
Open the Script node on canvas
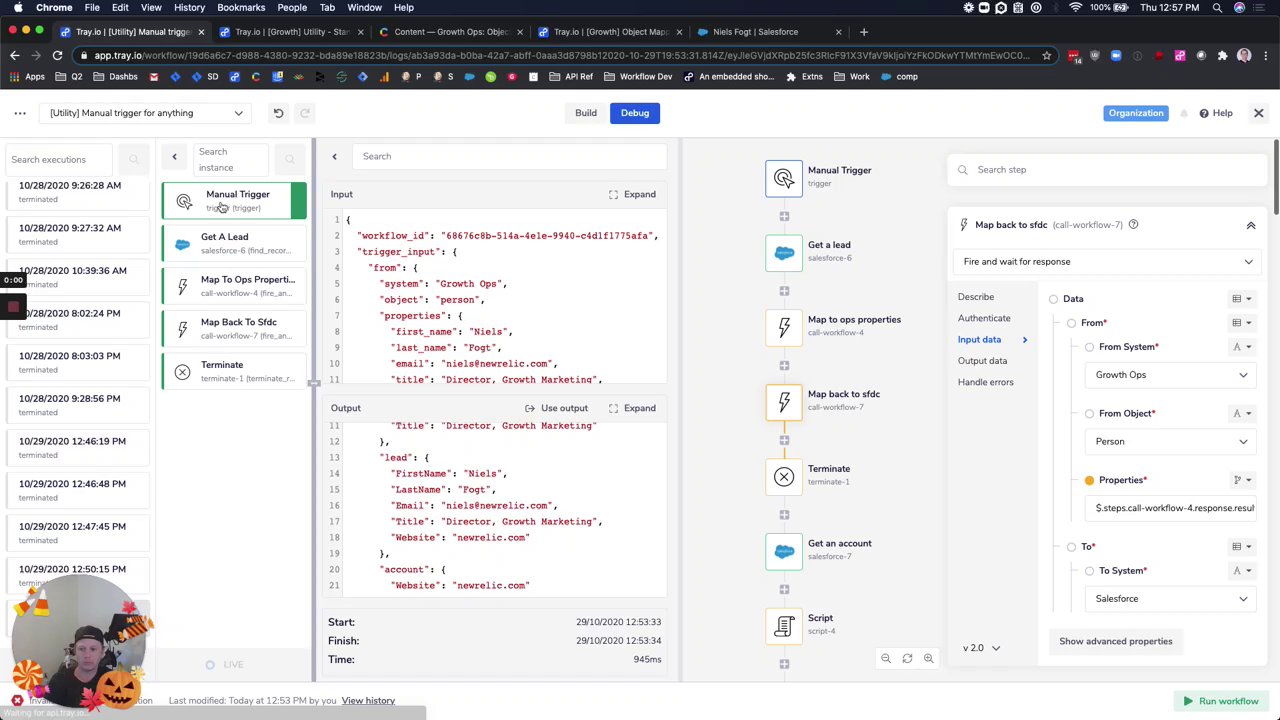click(784, 626)
